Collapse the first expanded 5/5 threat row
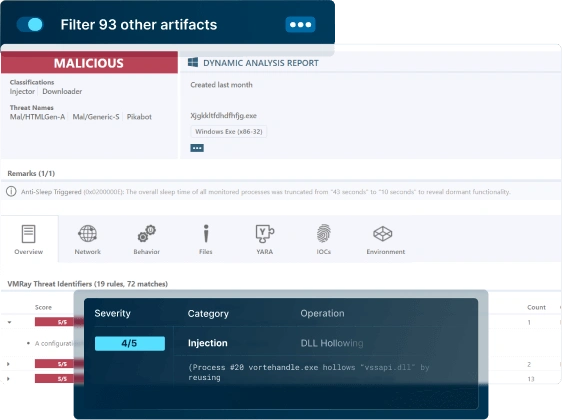The height and width of the screenshot is (420, 562). [9, 322]
